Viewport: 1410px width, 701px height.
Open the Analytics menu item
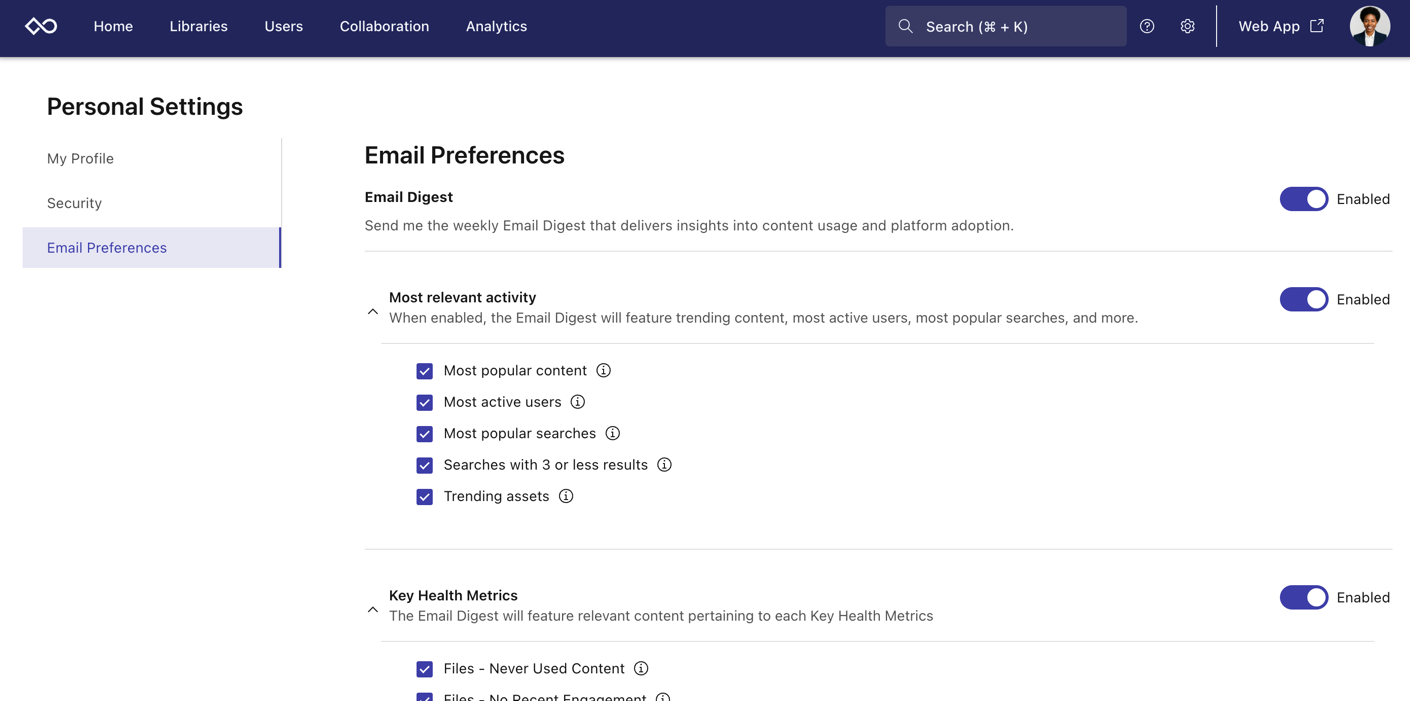496,26
